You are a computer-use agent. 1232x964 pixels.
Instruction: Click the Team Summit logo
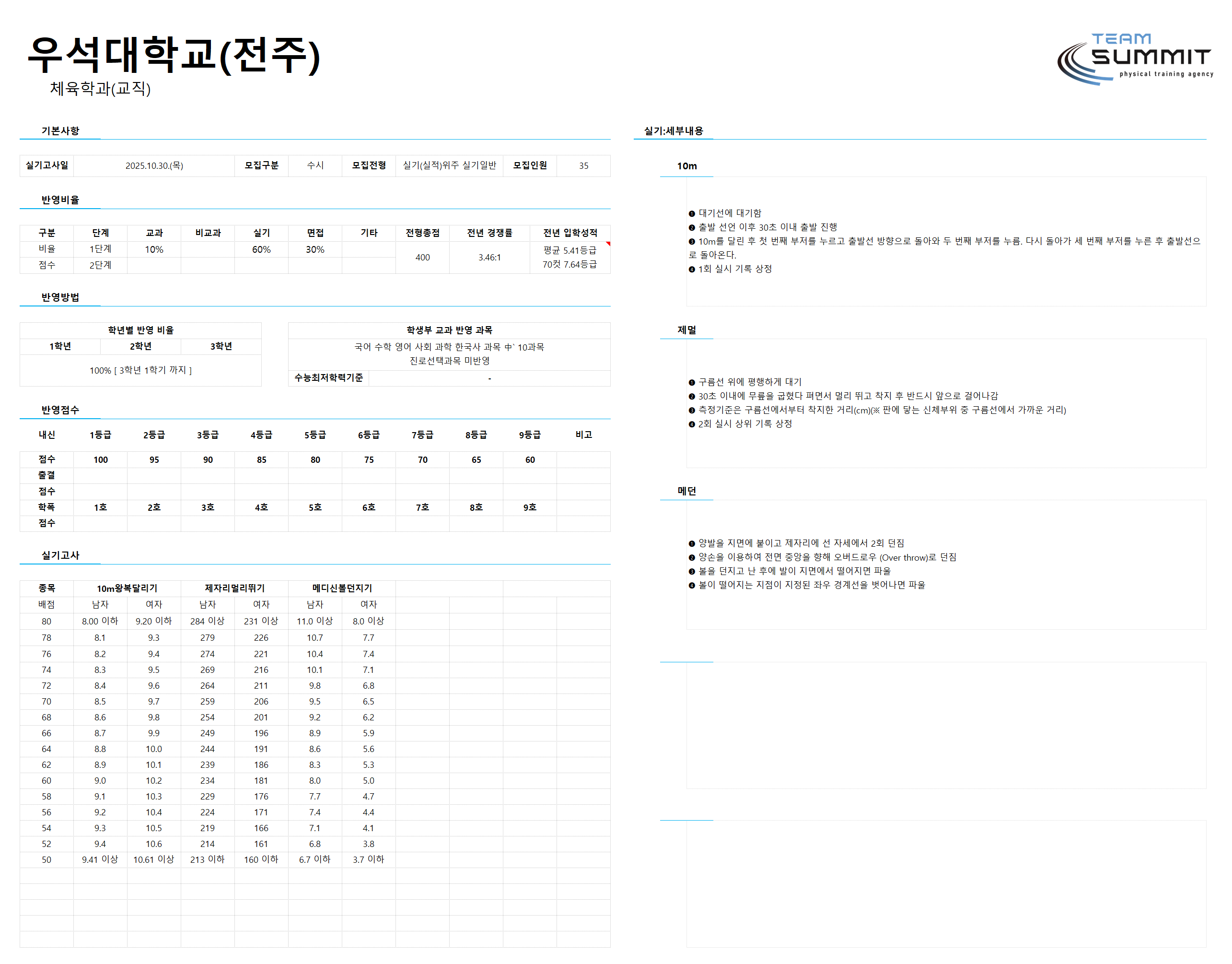[1134, 59]
